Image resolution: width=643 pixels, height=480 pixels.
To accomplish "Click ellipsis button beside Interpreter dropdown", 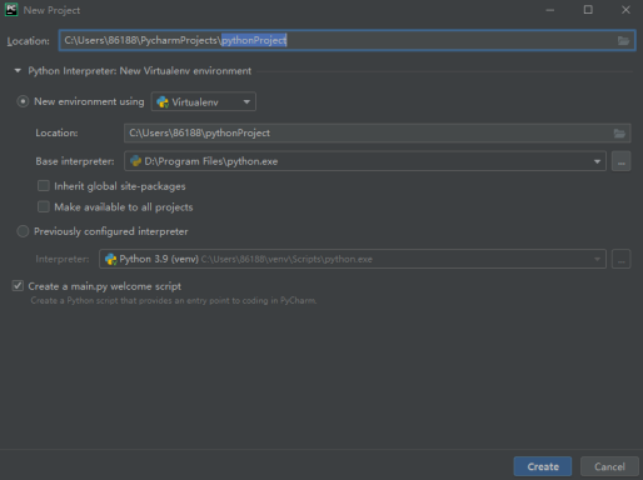I will pyautogui.click(x=621, y=259).
